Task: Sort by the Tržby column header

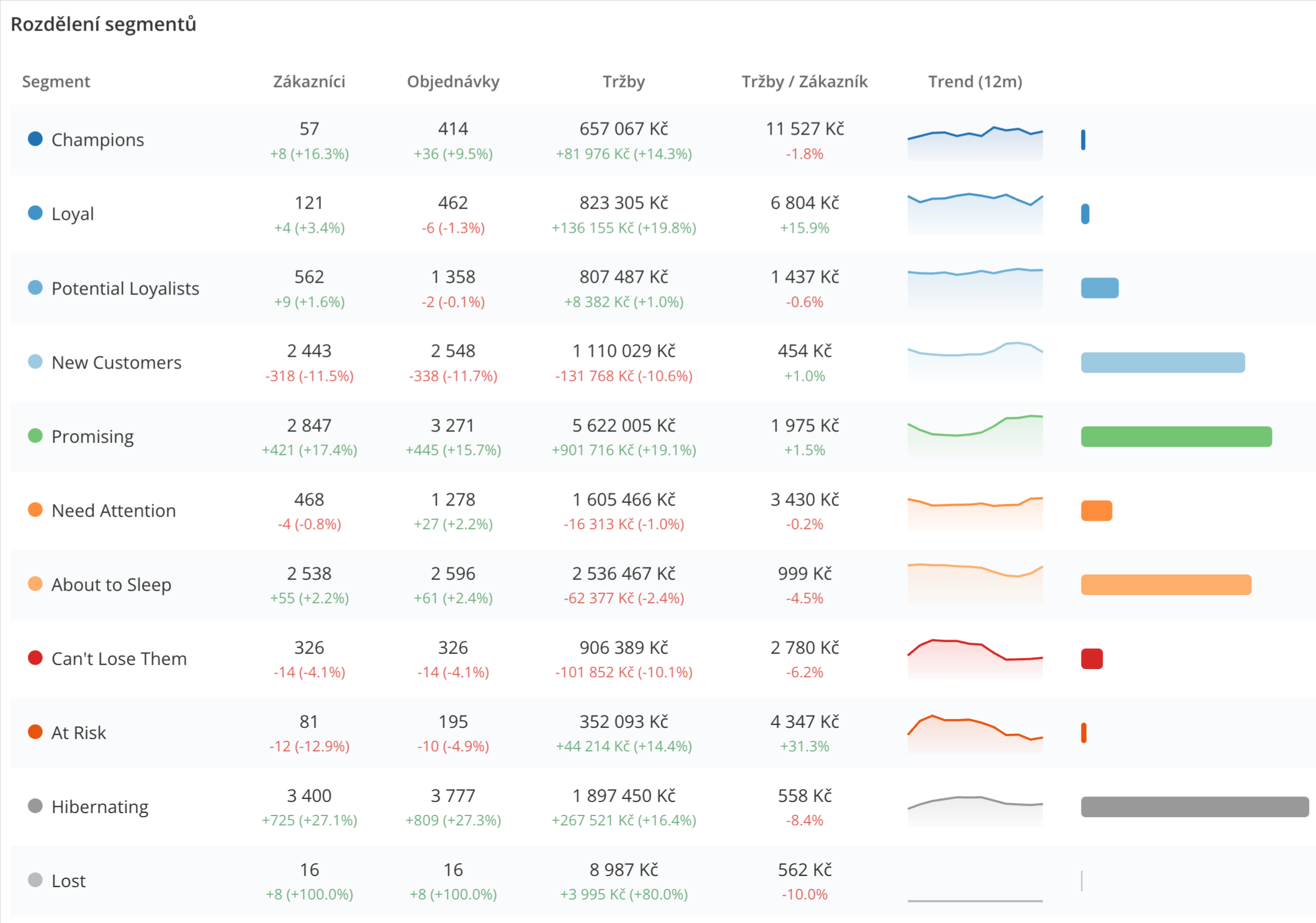Action: 624,82
